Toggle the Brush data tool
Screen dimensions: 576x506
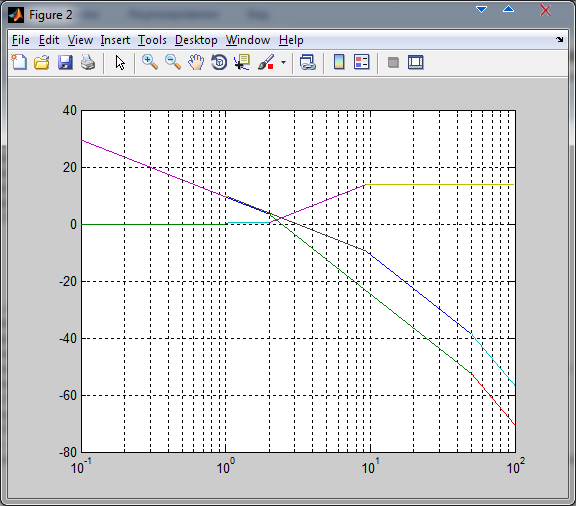point(266,62)
